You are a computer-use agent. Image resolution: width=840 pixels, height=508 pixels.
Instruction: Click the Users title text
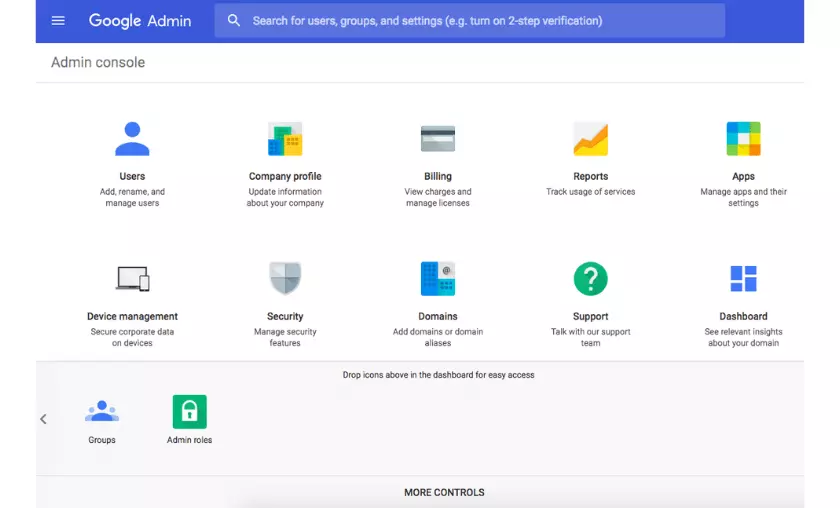pos(132,176)
